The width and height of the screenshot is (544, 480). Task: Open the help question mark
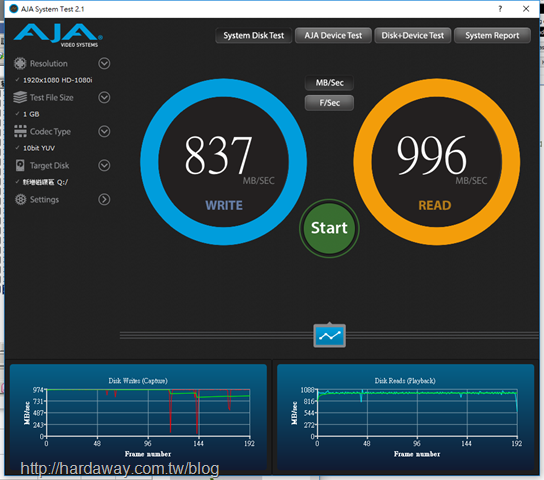(x=500, y=9)
